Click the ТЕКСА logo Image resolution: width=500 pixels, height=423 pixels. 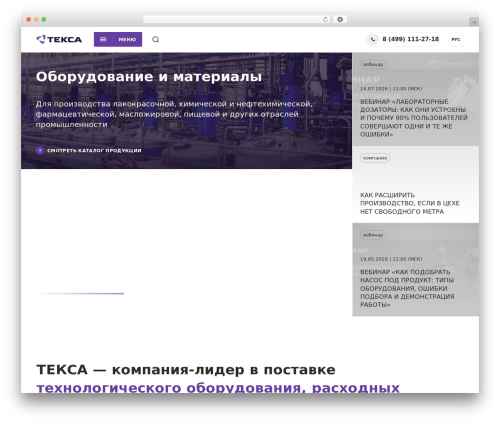pyautogui.click(x=59, y=39)
